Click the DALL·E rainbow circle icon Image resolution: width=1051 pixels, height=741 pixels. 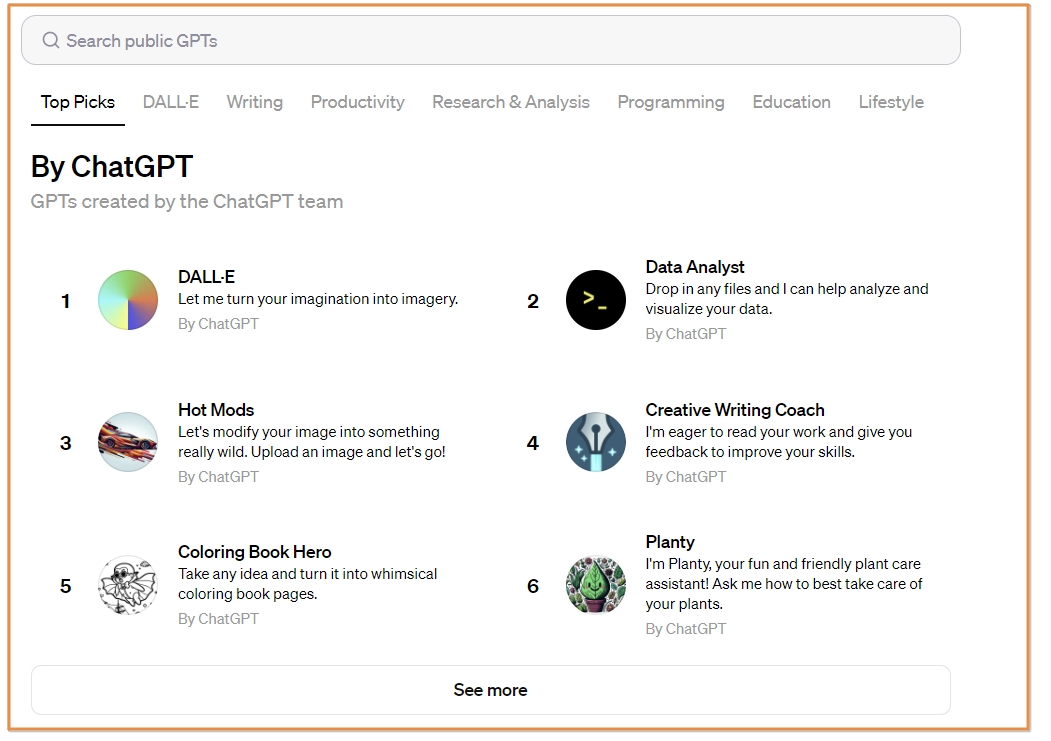pos(128,300)
